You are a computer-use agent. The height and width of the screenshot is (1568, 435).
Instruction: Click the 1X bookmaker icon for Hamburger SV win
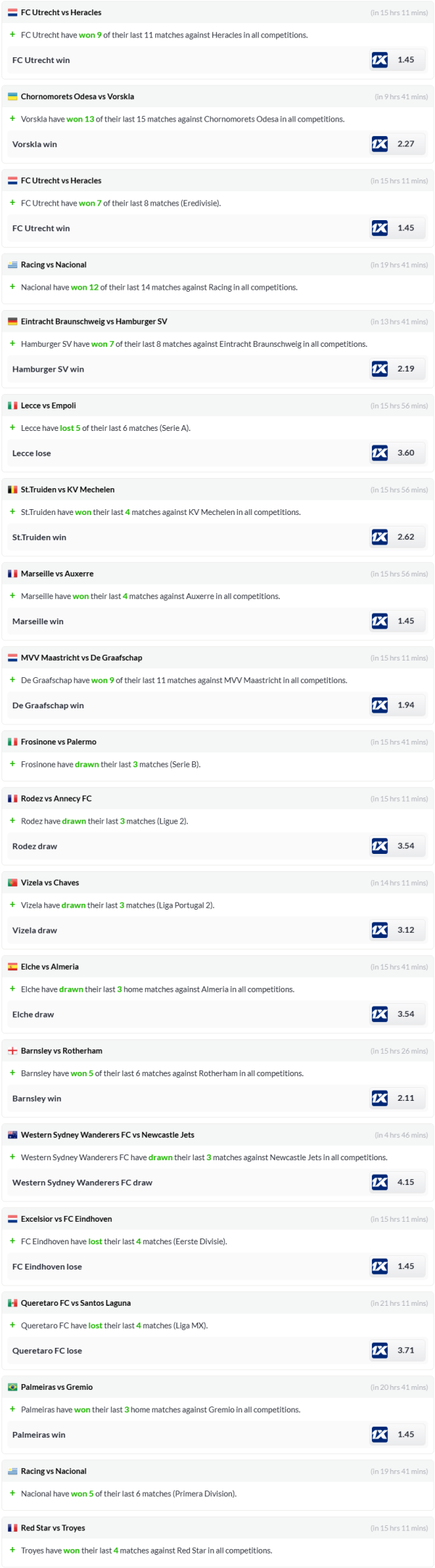coord(379,369)
